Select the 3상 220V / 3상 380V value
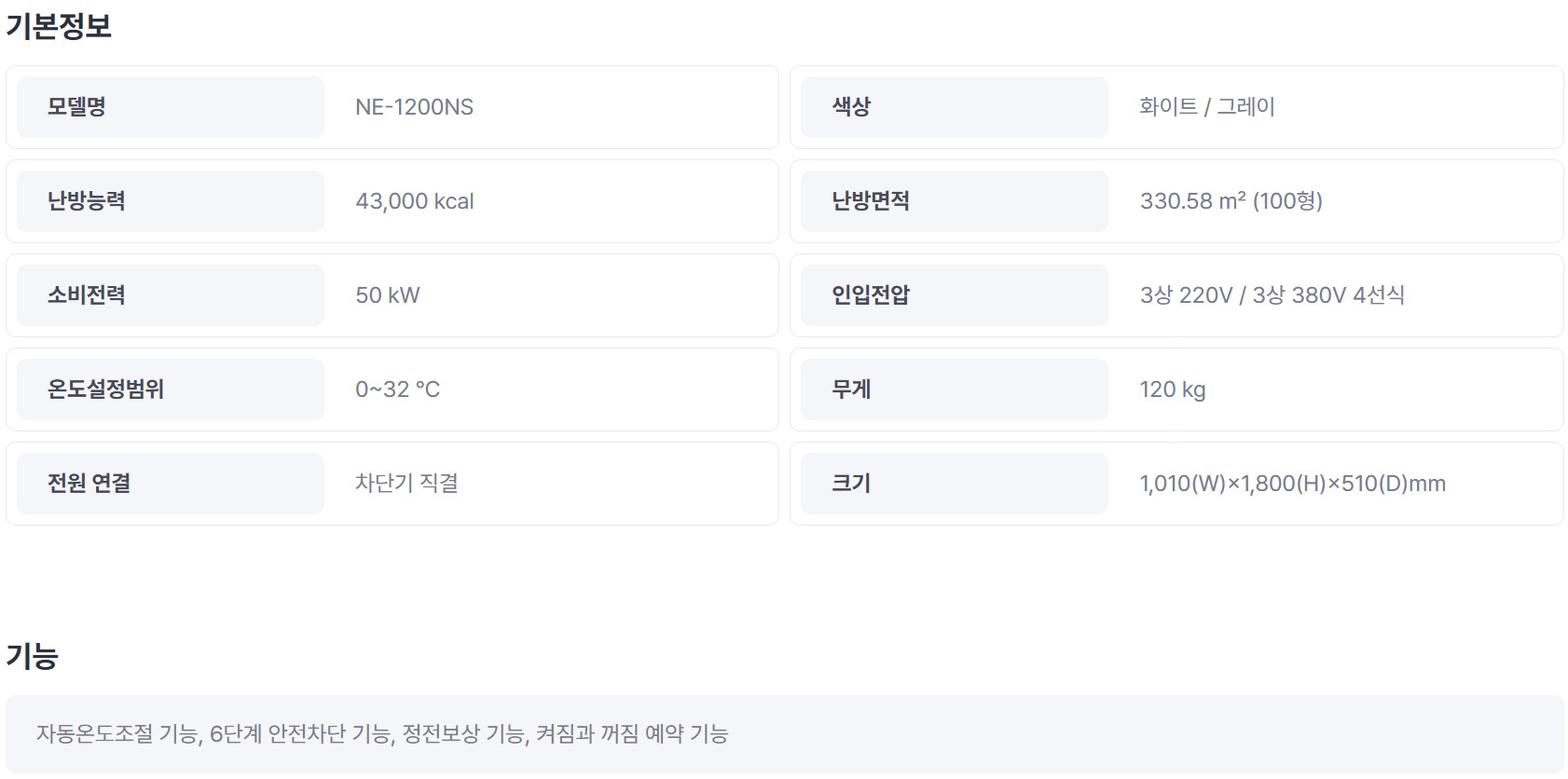Screen dimensions: 1568x779 click(1272, 295)
